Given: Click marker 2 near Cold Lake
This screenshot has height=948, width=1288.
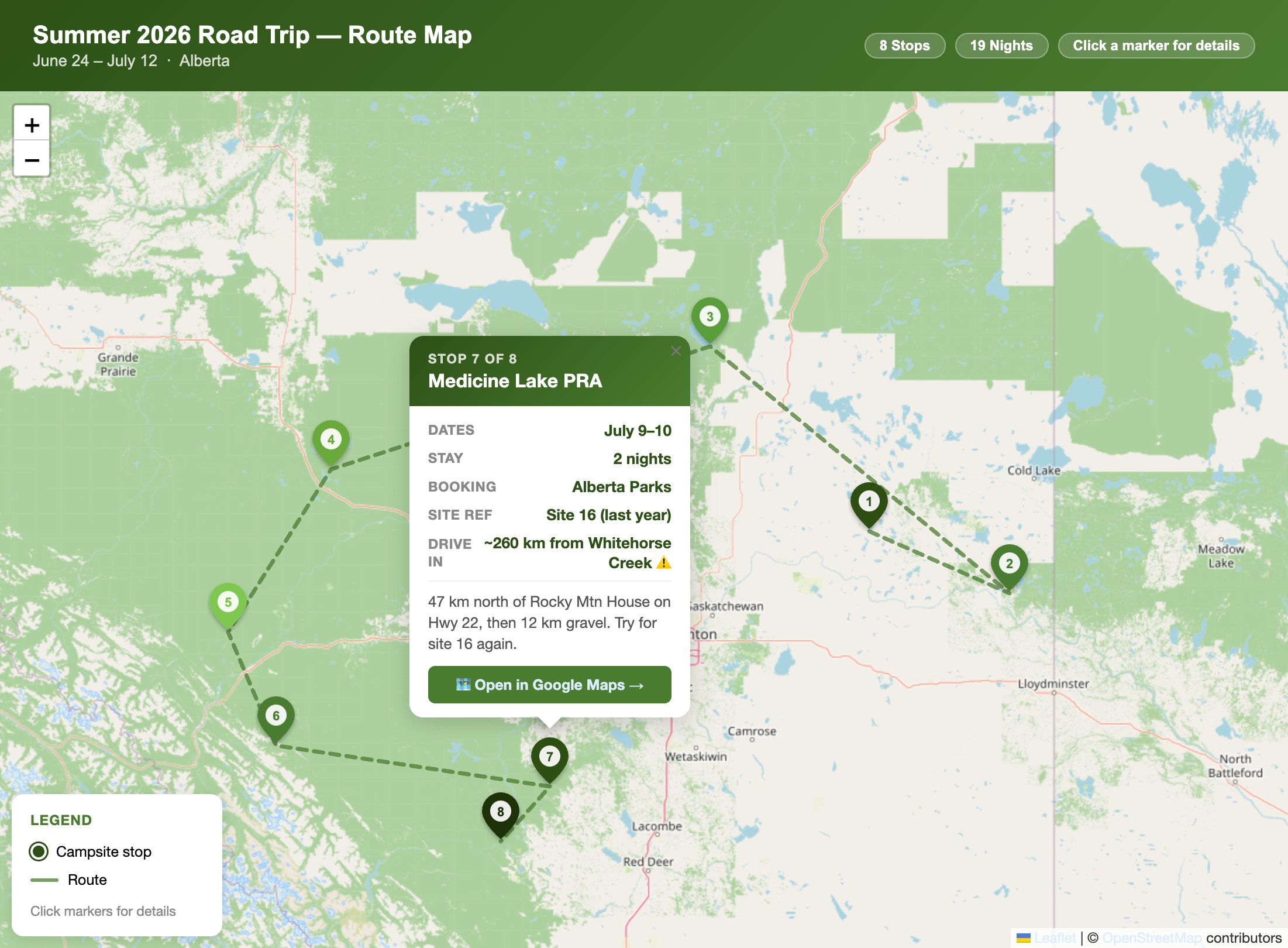Looking at the screenshot, I should 1009,564.
